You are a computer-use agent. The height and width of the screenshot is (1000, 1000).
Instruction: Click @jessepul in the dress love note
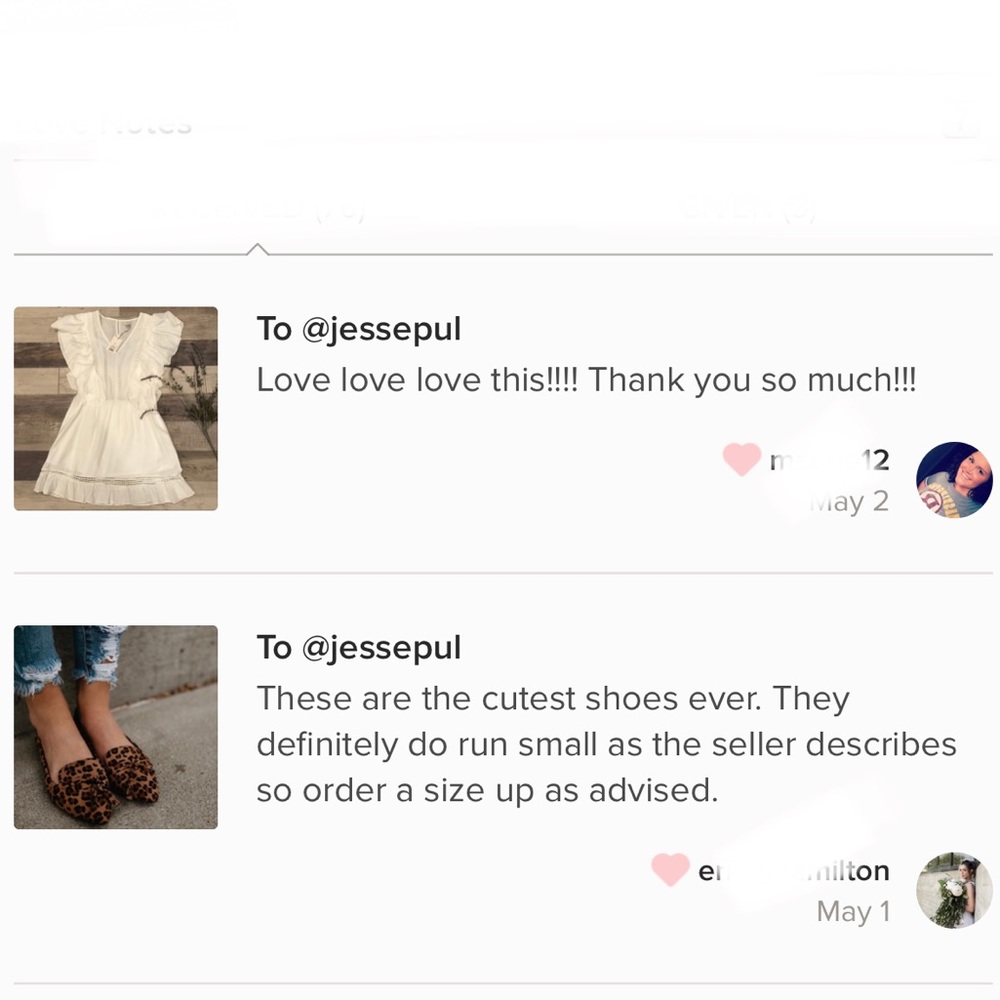380,329
